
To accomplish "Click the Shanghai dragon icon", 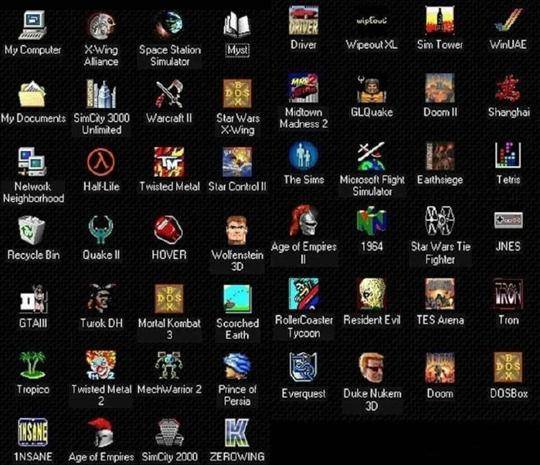I will (x=508, y=88).
